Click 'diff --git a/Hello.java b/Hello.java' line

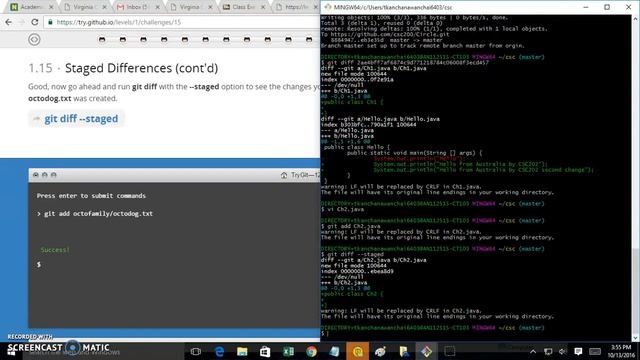[380, 119]
